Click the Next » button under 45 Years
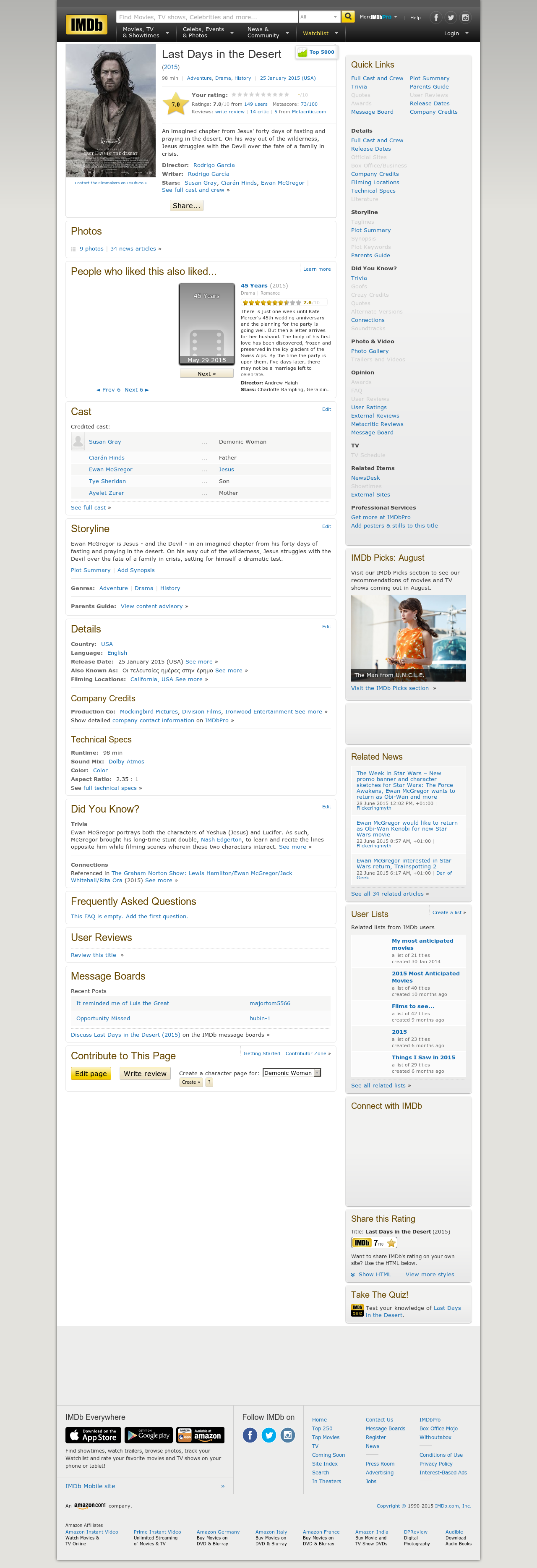The height and width of the screenshot is (1568, 537). pos(207,374)
